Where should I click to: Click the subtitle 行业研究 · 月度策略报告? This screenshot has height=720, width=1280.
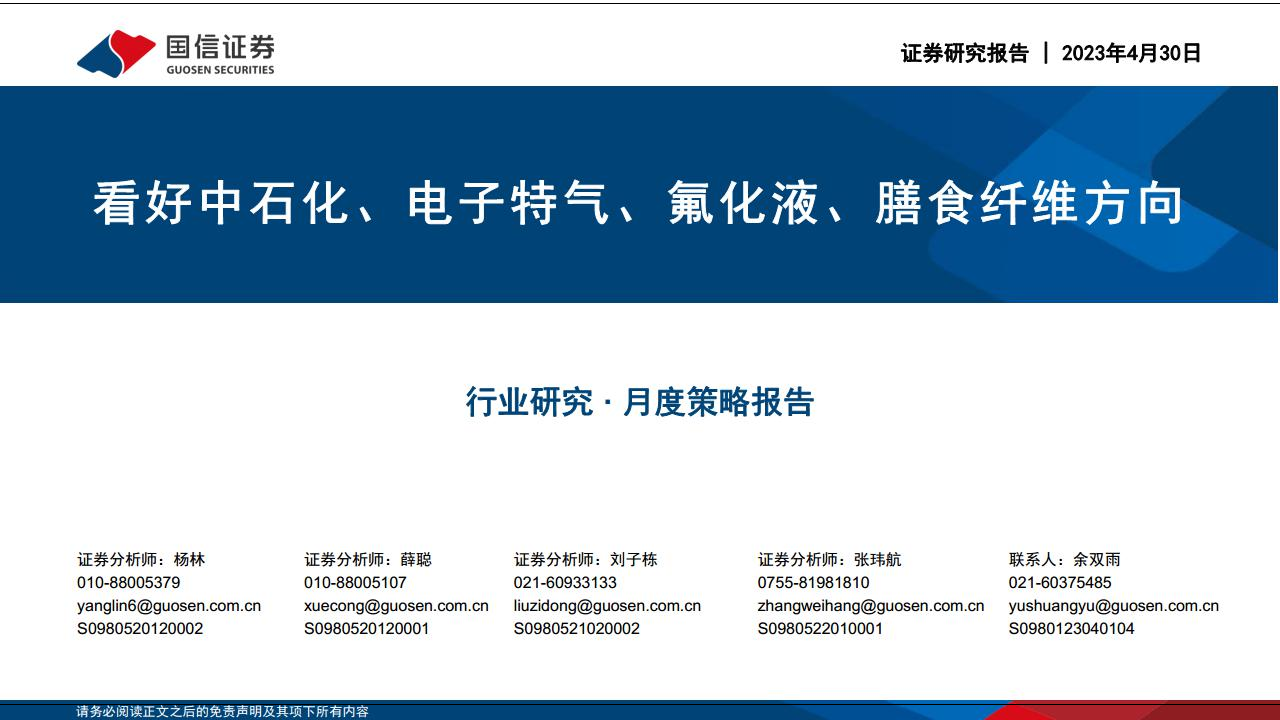[x=640, y=402]
